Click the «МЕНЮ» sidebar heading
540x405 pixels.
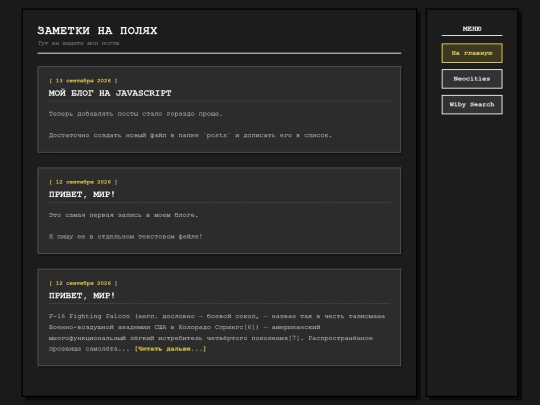coord(472,29)
